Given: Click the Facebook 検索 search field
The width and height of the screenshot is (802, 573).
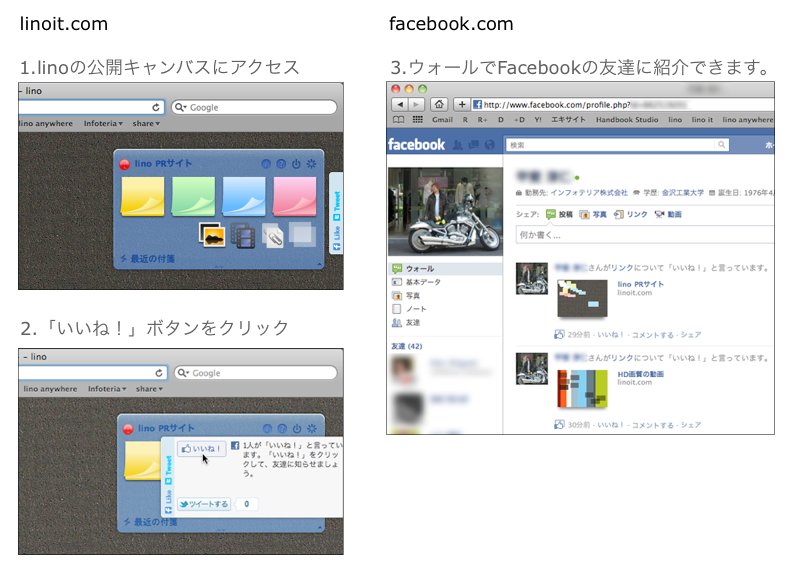Looking at the screenshot, I should point(611,145).
